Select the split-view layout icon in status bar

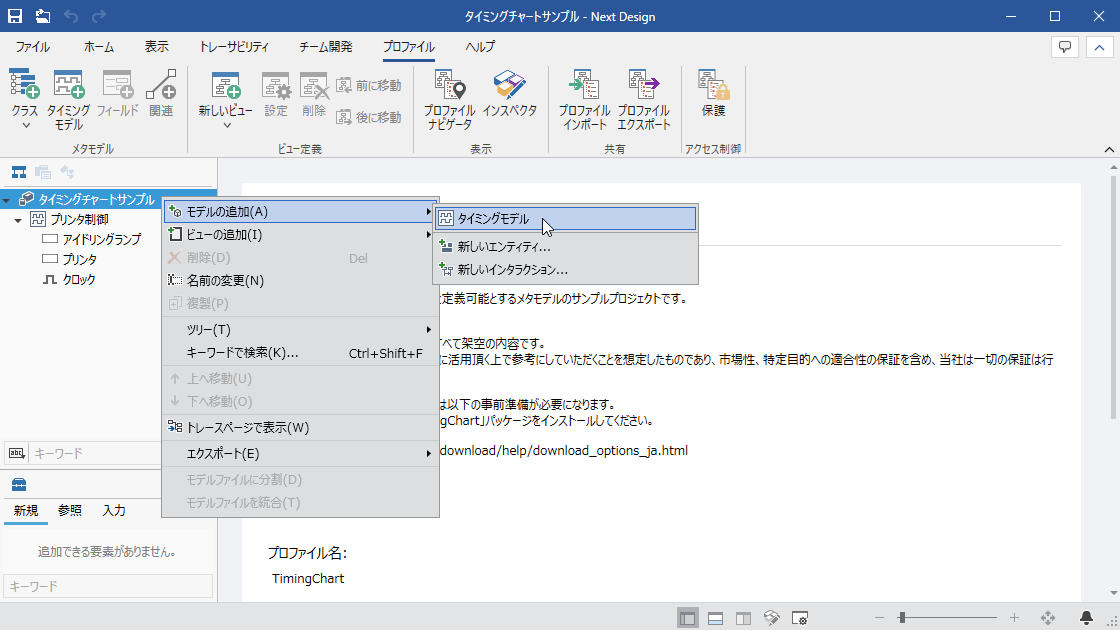pos(744,619)
